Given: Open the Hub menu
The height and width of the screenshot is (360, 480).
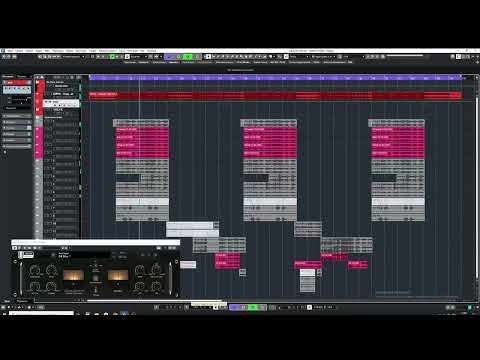Looking at the screenshot, I should tap(142, 51).
